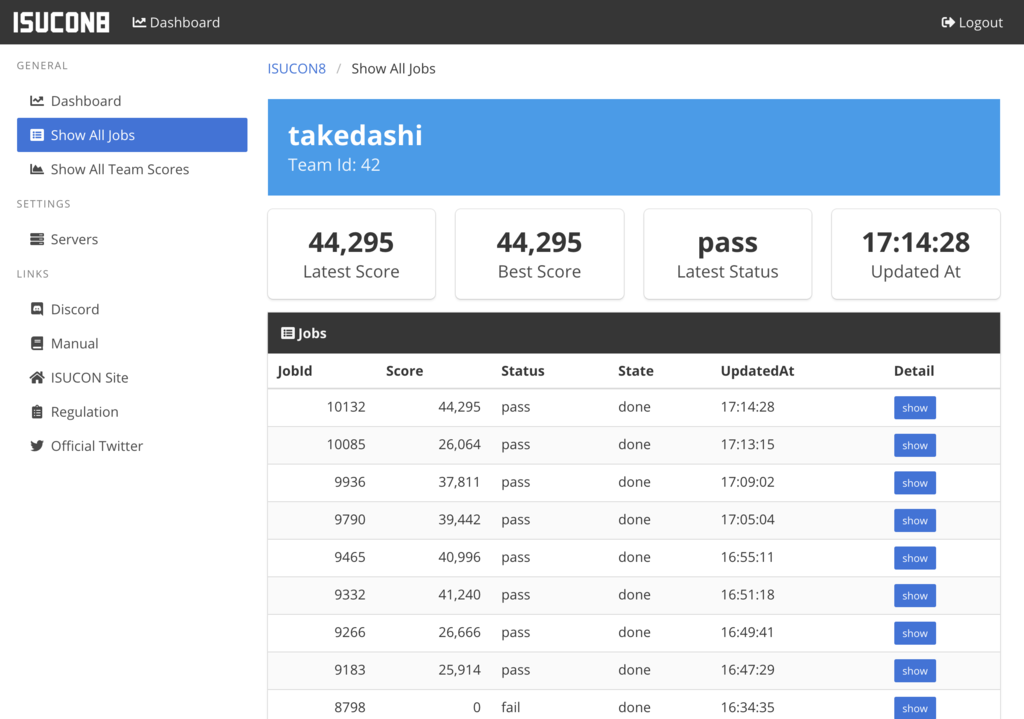Screen dimensions: 1024x719
Task: Visit the ISUCON Site link
Action: coord(132,377)
